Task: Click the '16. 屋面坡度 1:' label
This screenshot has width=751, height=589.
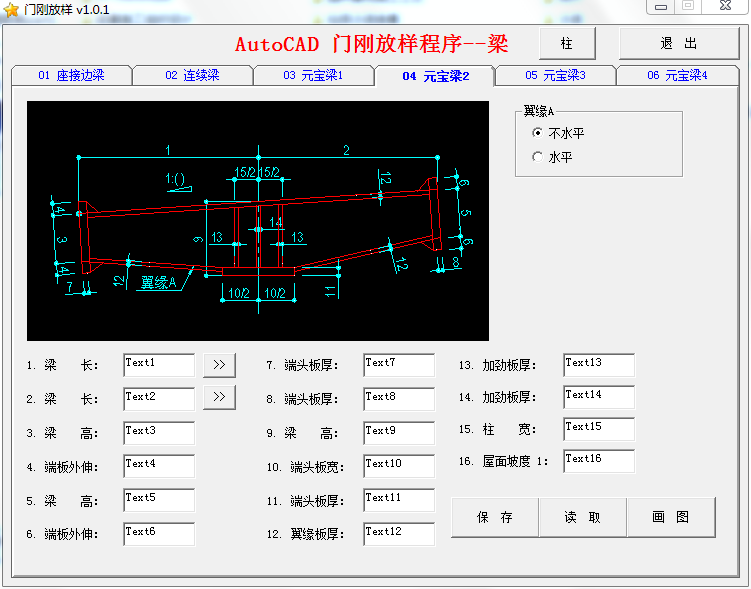Action: [x=503, y=461]
